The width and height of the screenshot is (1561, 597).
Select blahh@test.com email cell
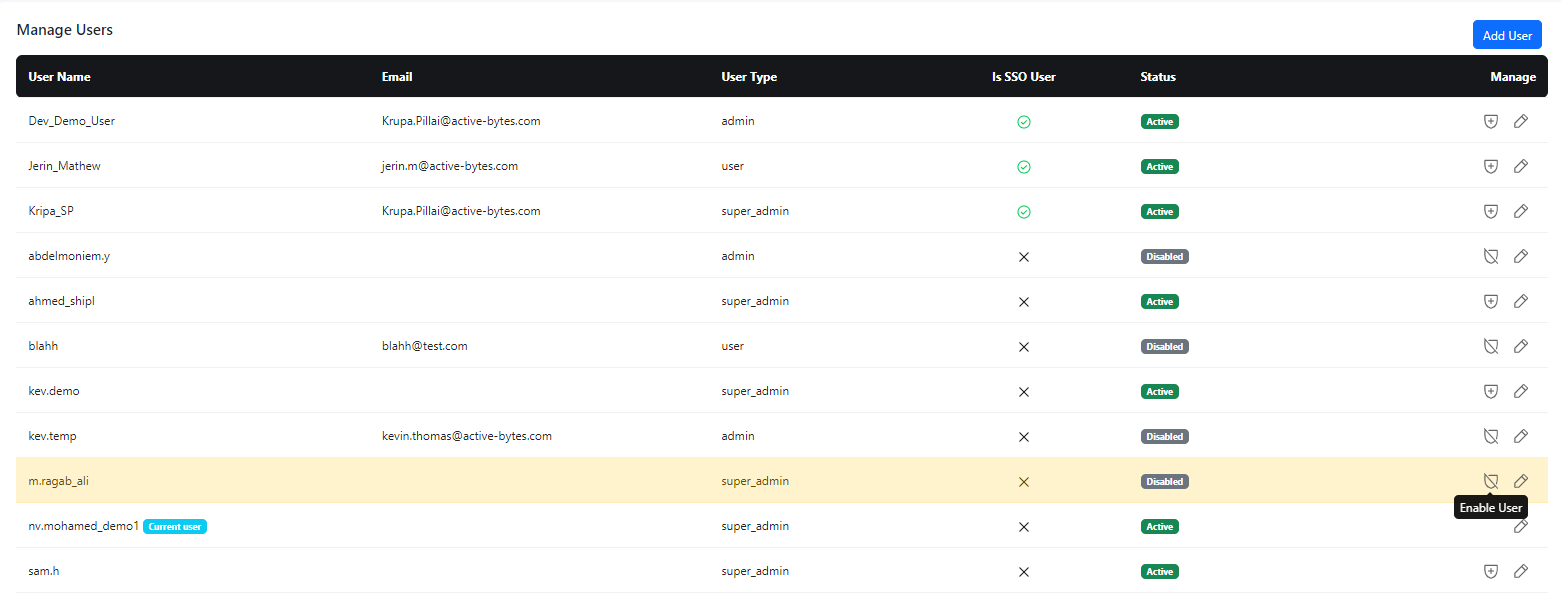425,346
